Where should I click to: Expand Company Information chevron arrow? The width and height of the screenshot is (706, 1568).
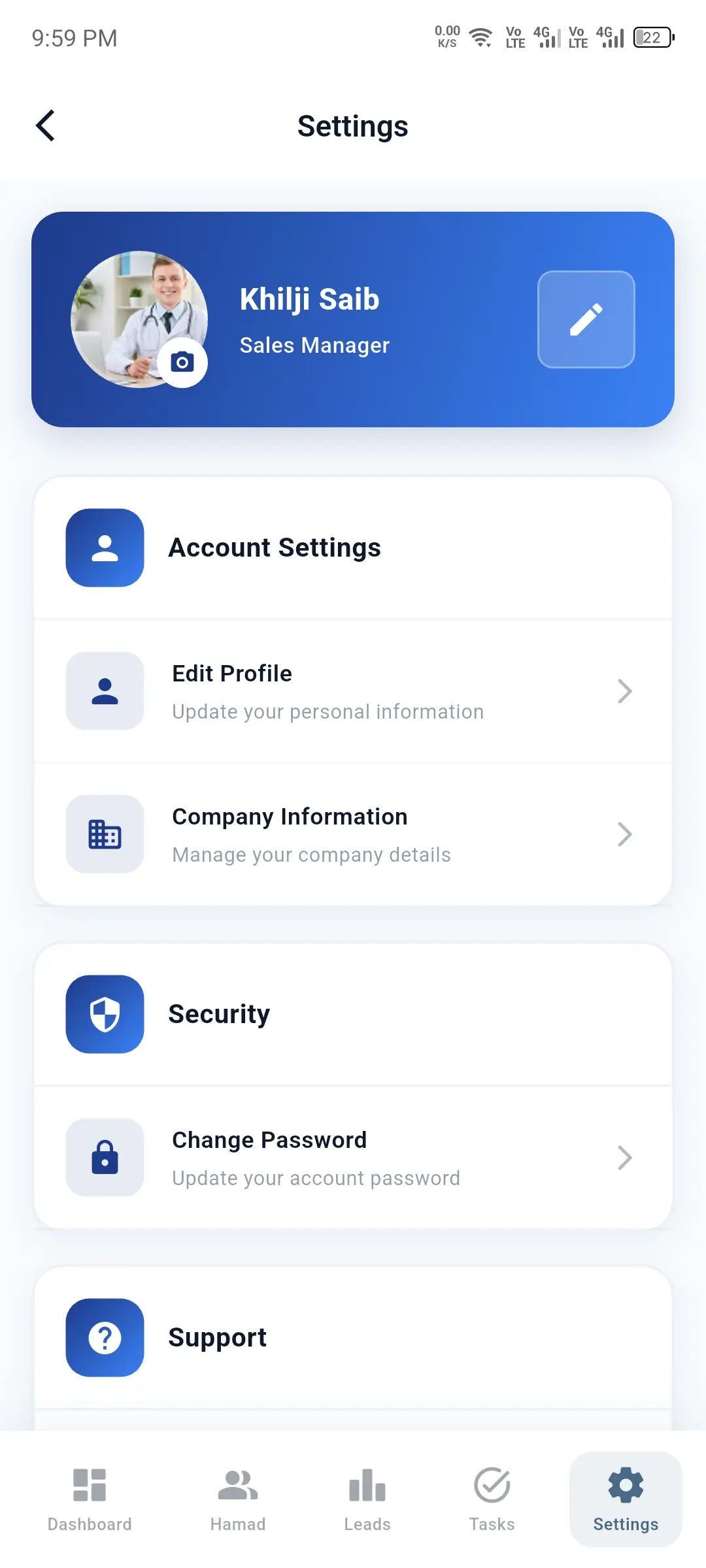(625, 834)
